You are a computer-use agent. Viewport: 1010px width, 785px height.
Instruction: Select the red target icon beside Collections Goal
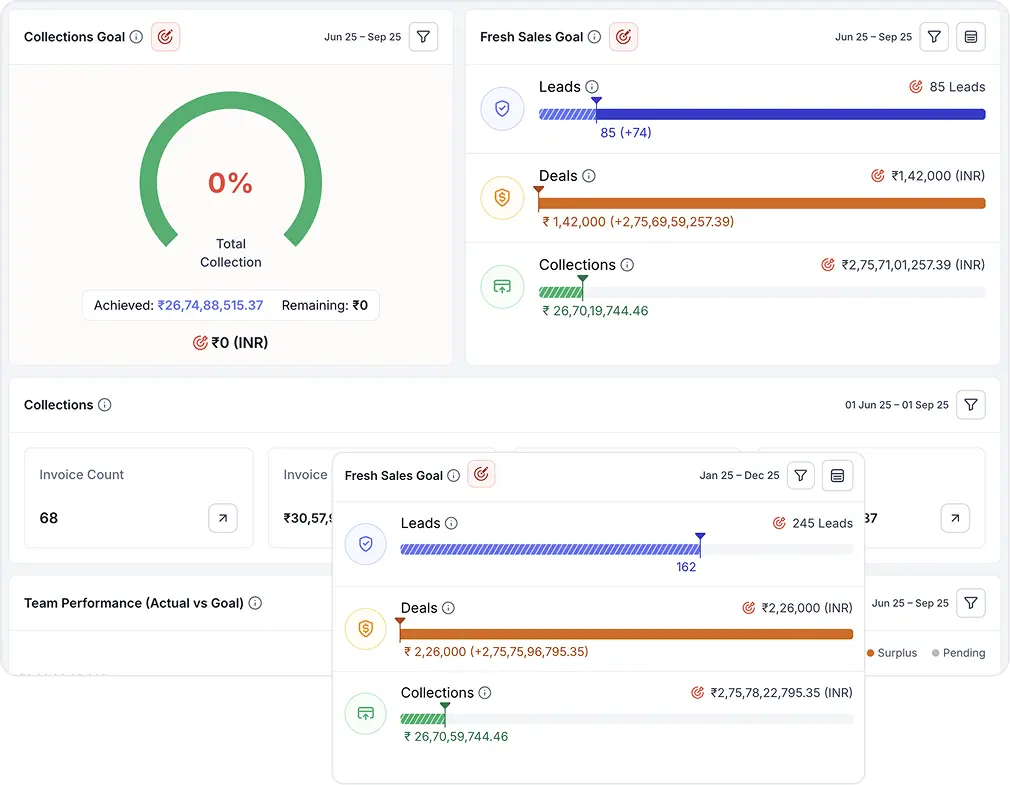click(x=166, y=36)
